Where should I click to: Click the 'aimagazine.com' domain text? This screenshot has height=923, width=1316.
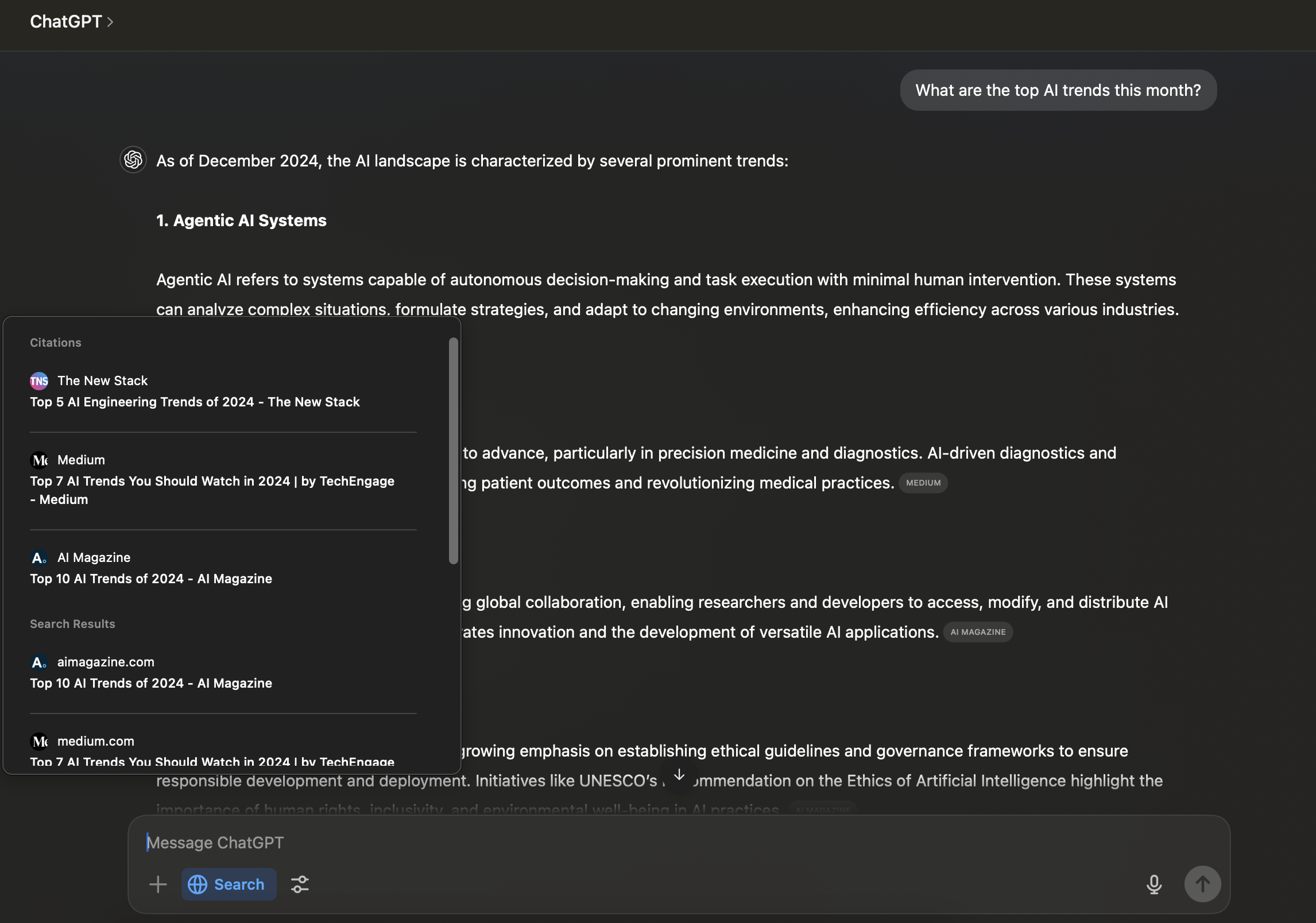click(106, 662)
